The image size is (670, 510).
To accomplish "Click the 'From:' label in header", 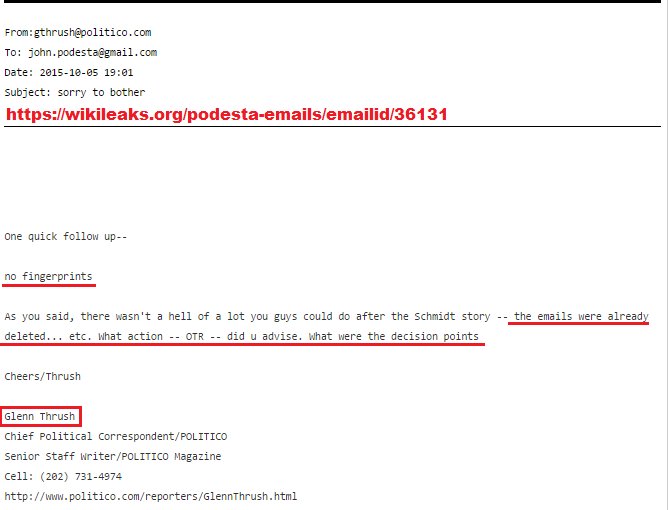I will [19, 32].
